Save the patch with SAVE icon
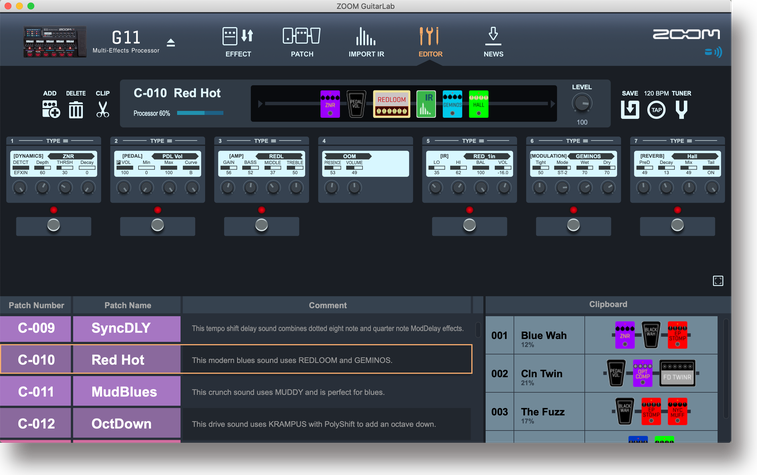757x475 pixels. point(629,109)
